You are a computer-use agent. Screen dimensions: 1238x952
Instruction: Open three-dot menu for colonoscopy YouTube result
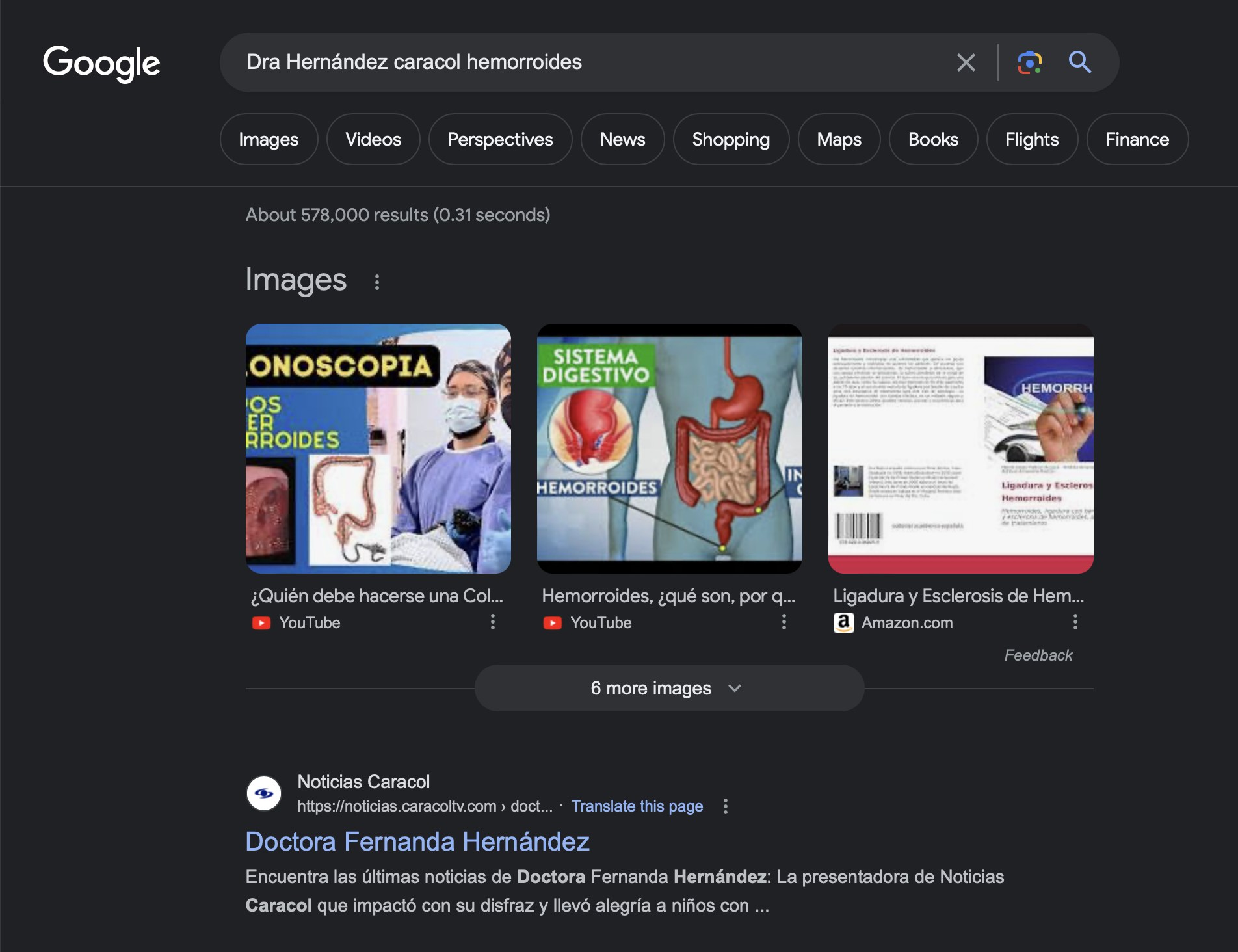coord(493,622)
